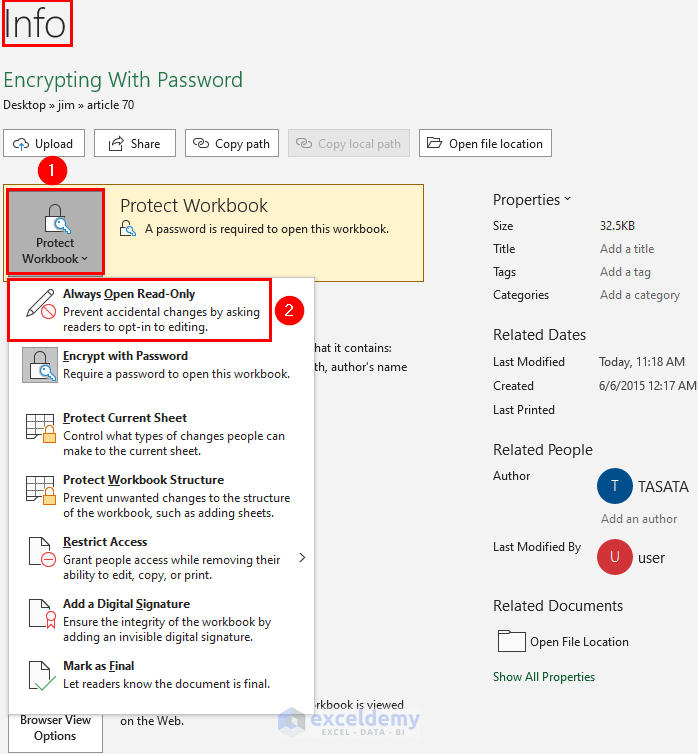Image resolution: width=698 pixels, height=754 pixels.
Task: Click the Add a Digital Signature ribbon icon
Action: click(42, 614)
